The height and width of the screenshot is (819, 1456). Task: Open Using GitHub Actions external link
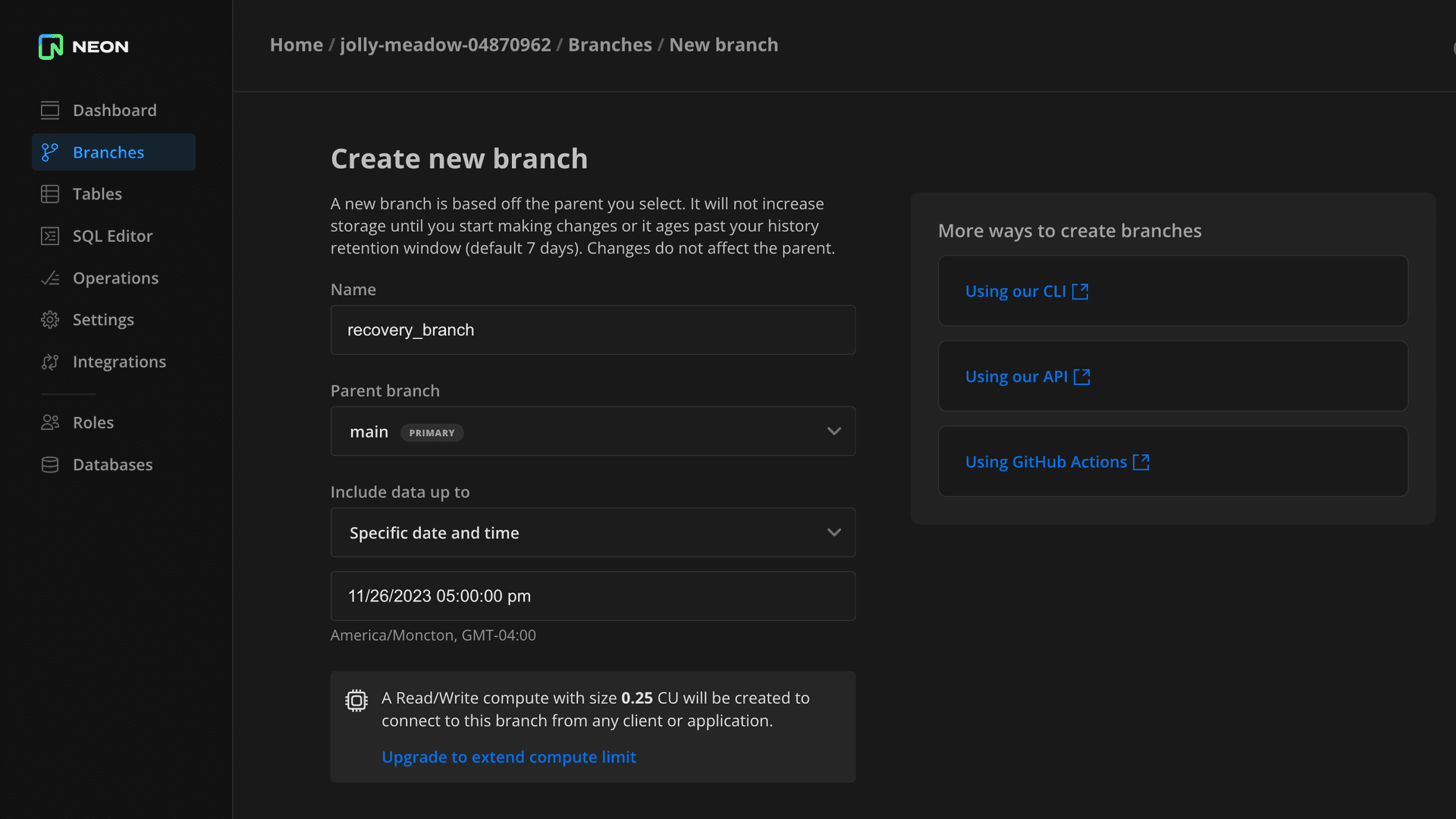[1057, 461]
